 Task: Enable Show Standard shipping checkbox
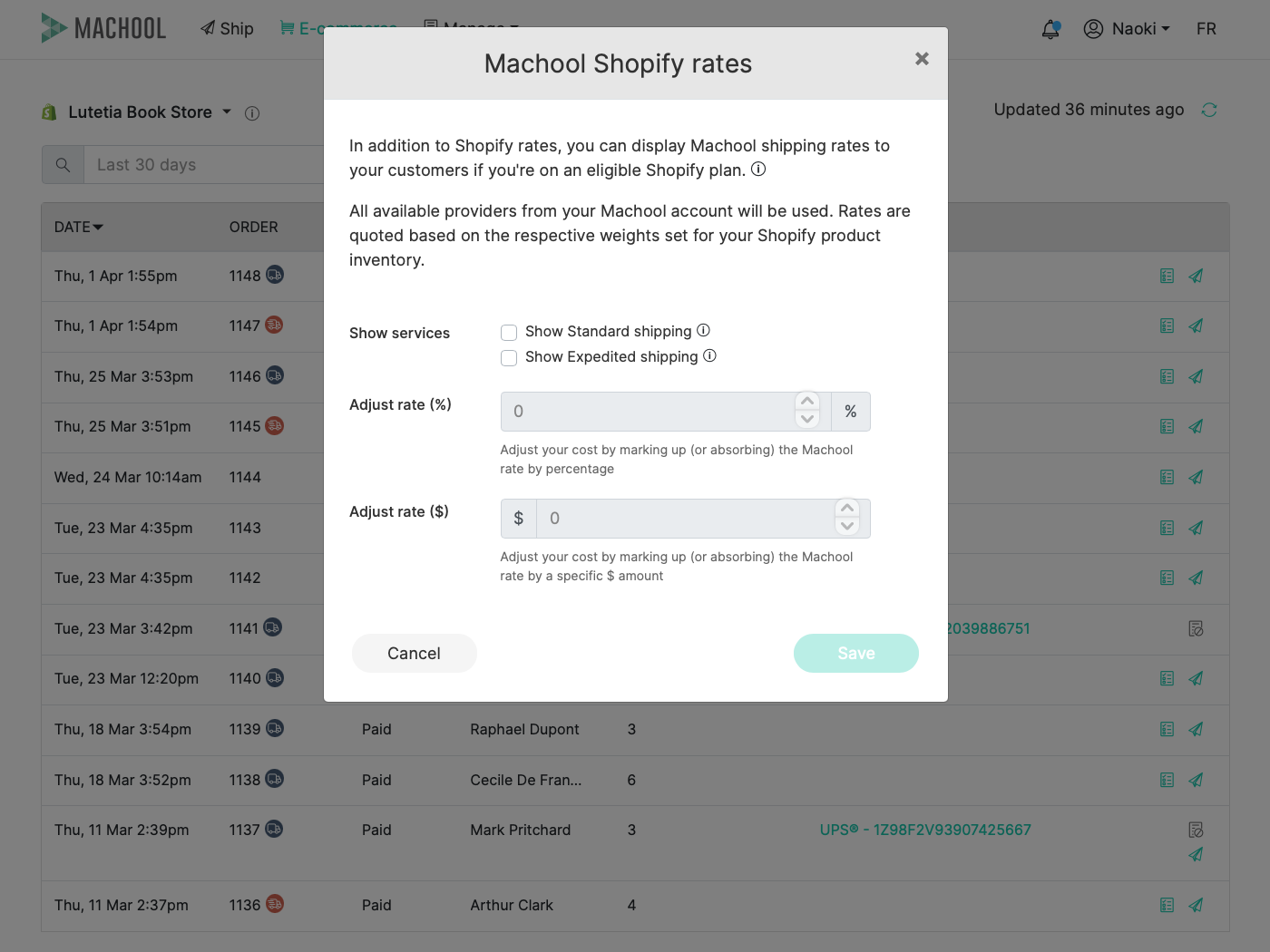coord(509,333)
